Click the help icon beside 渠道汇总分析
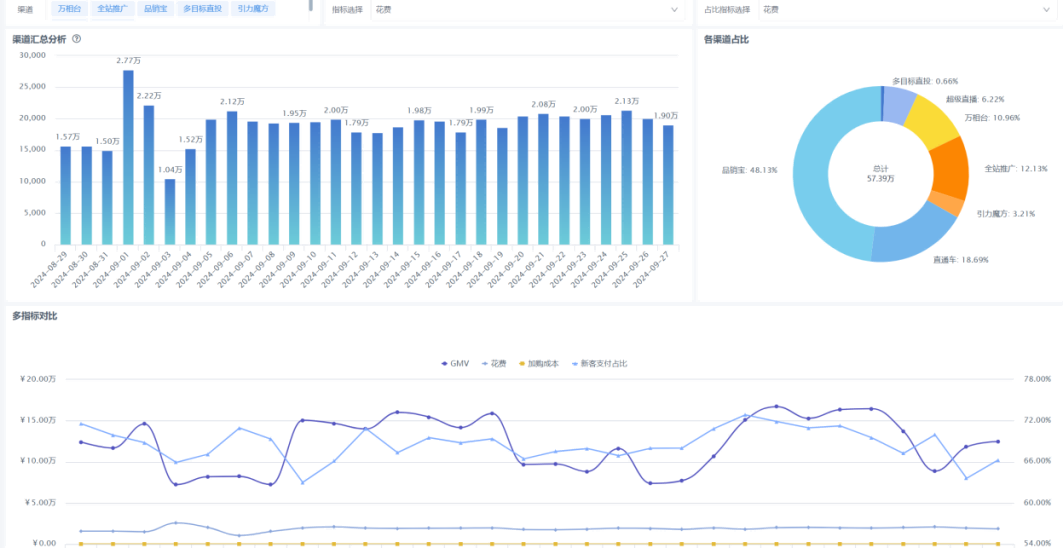 point(76,39)
